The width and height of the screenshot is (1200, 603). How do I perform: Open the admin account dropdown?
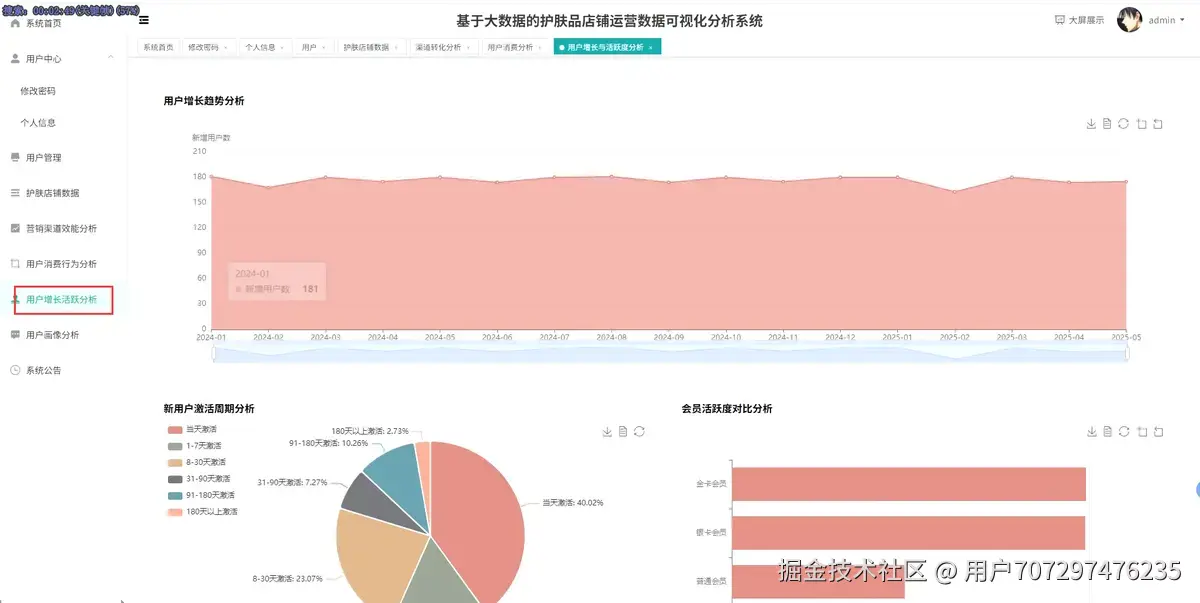(x=1165, y=20)
